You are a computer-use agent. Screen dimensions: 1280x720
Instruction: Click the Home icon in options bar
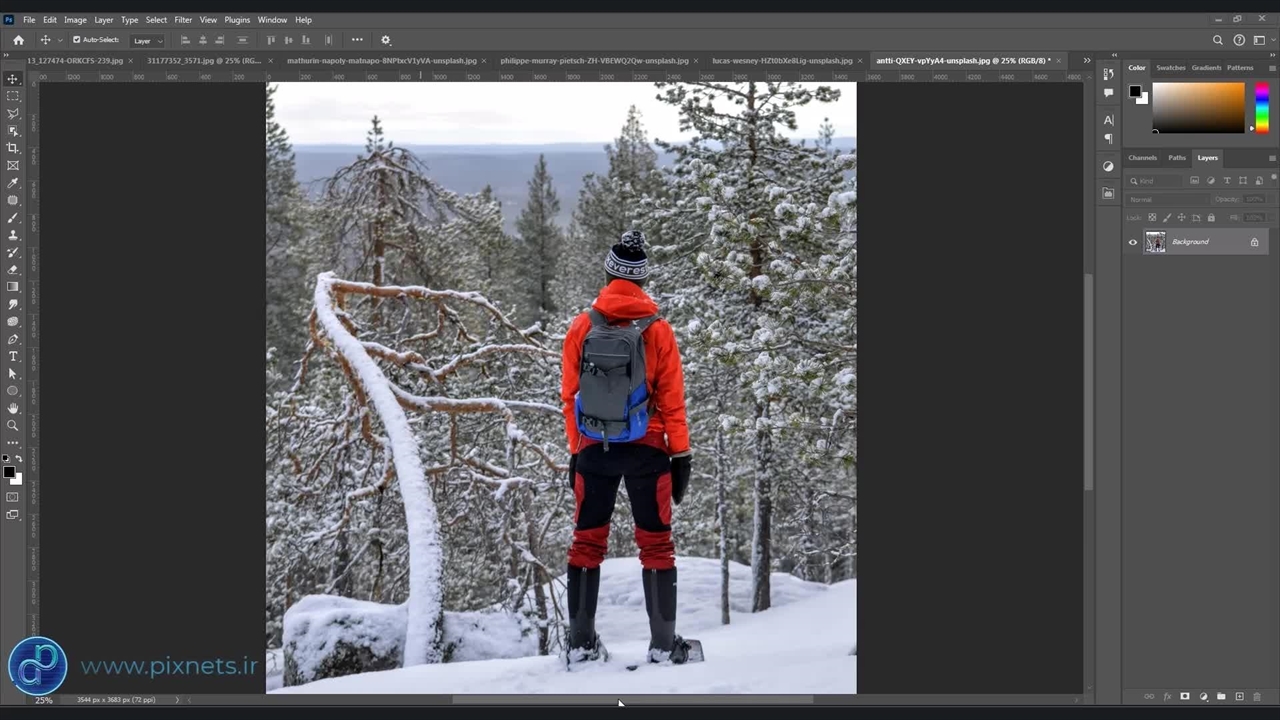tap(18, 40)
